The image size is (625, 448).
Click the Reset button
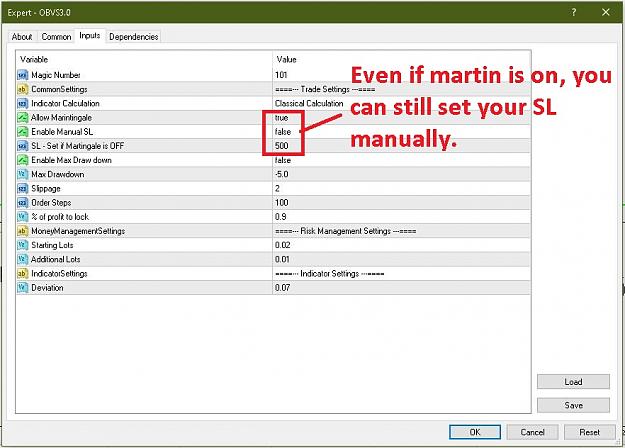(590, 432)
